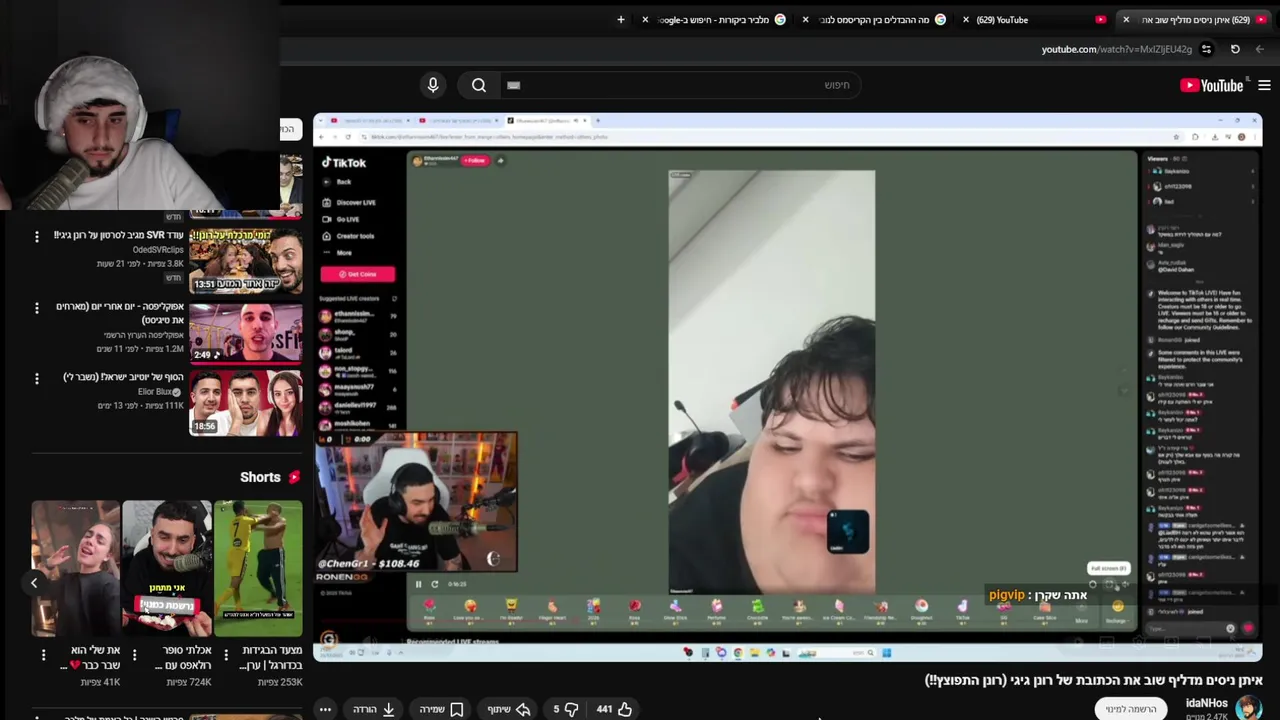Subscribe to idaNHos with הרשמה למינוי button
The width and height of the screenshot is (1280, 720).
(x=1131, y=709)
